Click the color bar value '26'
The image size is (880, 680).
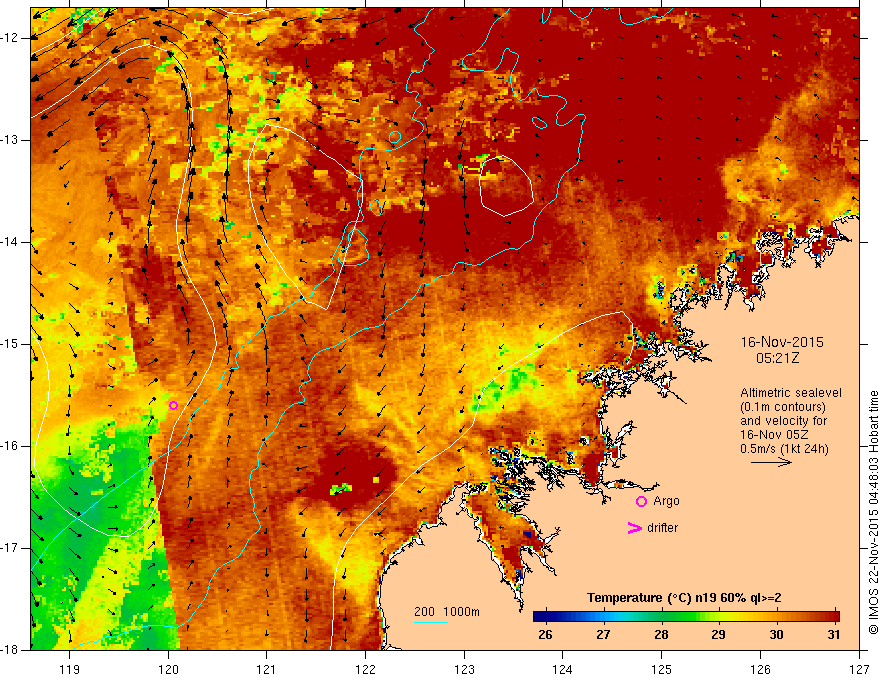(x=545, y=635)
